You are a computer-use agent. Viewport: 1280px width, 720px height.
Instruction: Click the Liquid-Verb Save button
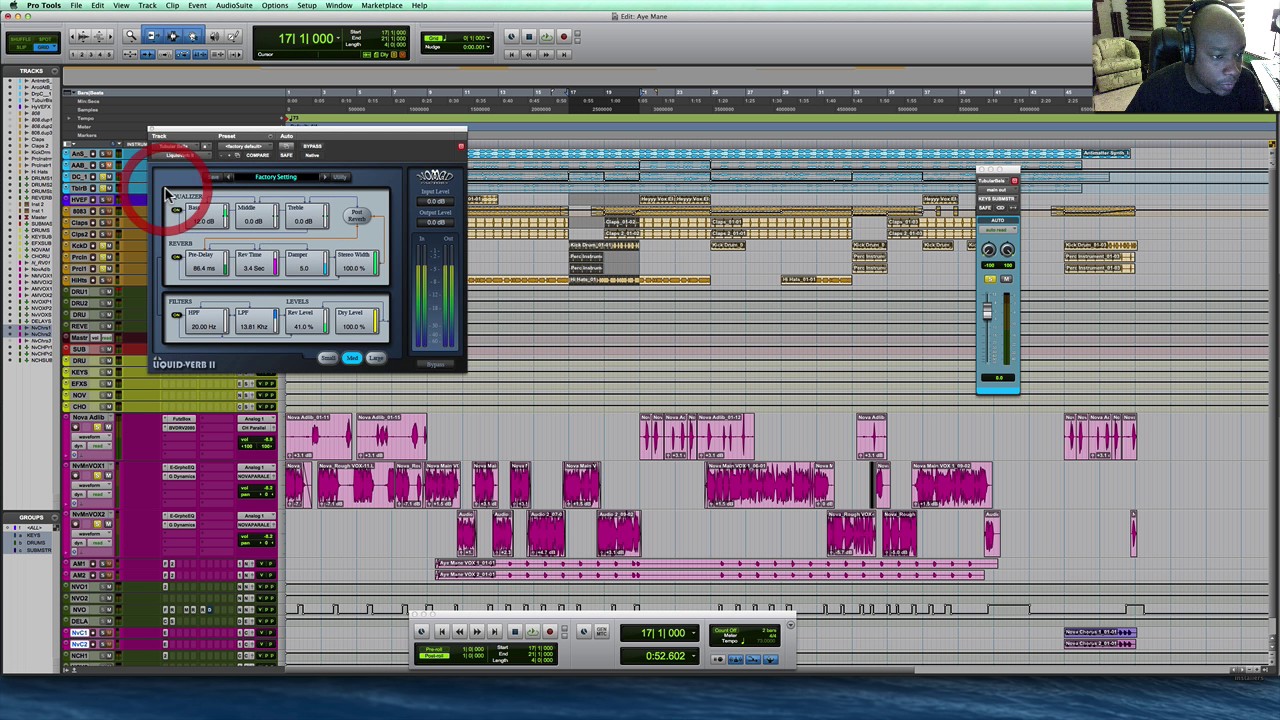pyautogui.click(x=214, y=177)
